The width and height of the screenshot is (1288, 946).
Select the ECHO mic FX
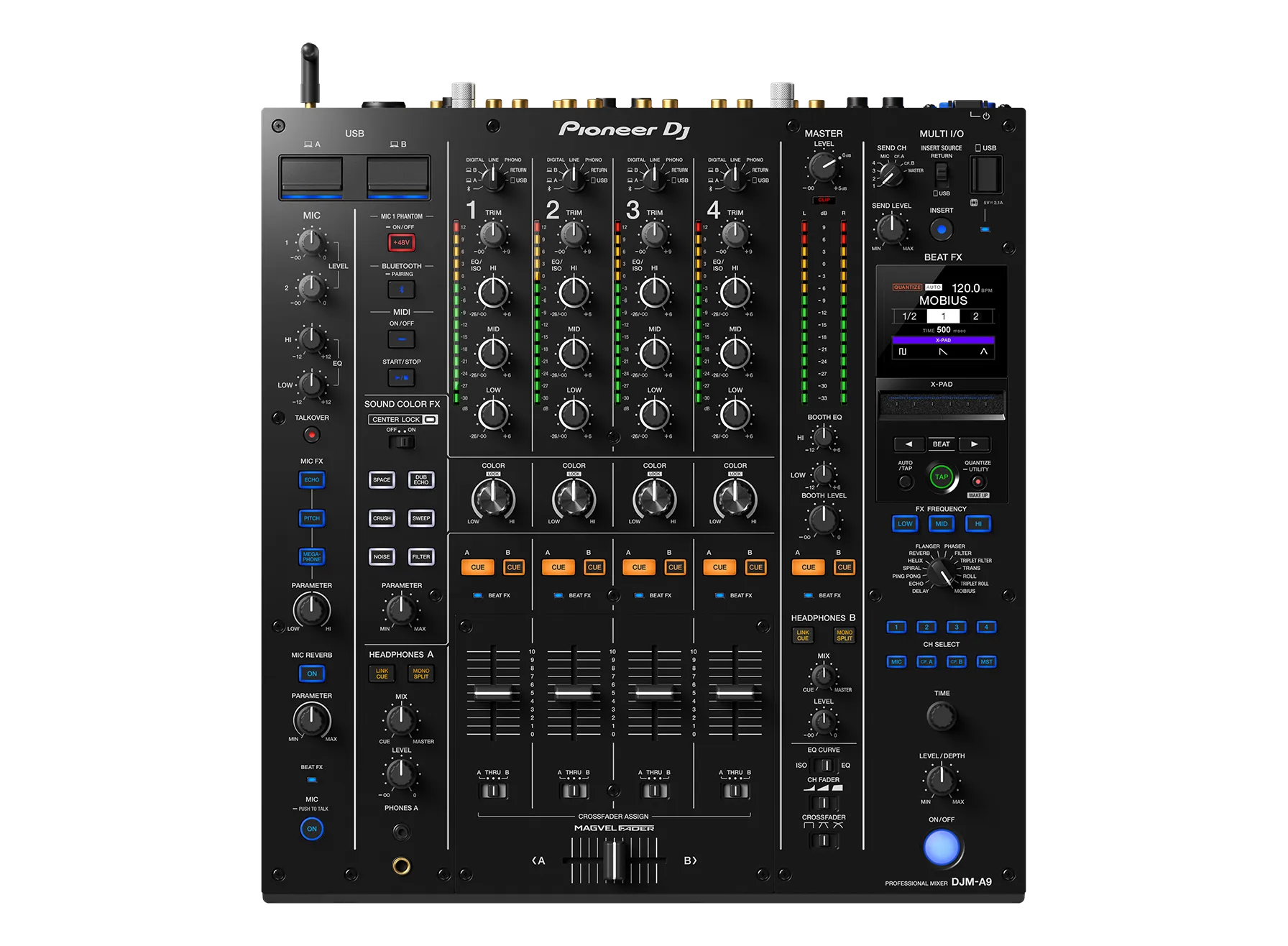tap(311, 479)
